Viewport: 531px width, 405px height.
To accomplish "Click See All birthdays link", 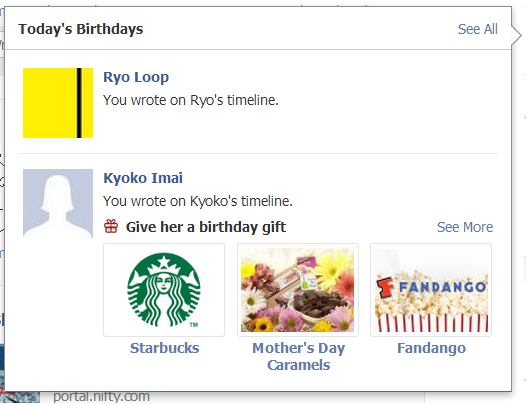I will click(477, 29).
